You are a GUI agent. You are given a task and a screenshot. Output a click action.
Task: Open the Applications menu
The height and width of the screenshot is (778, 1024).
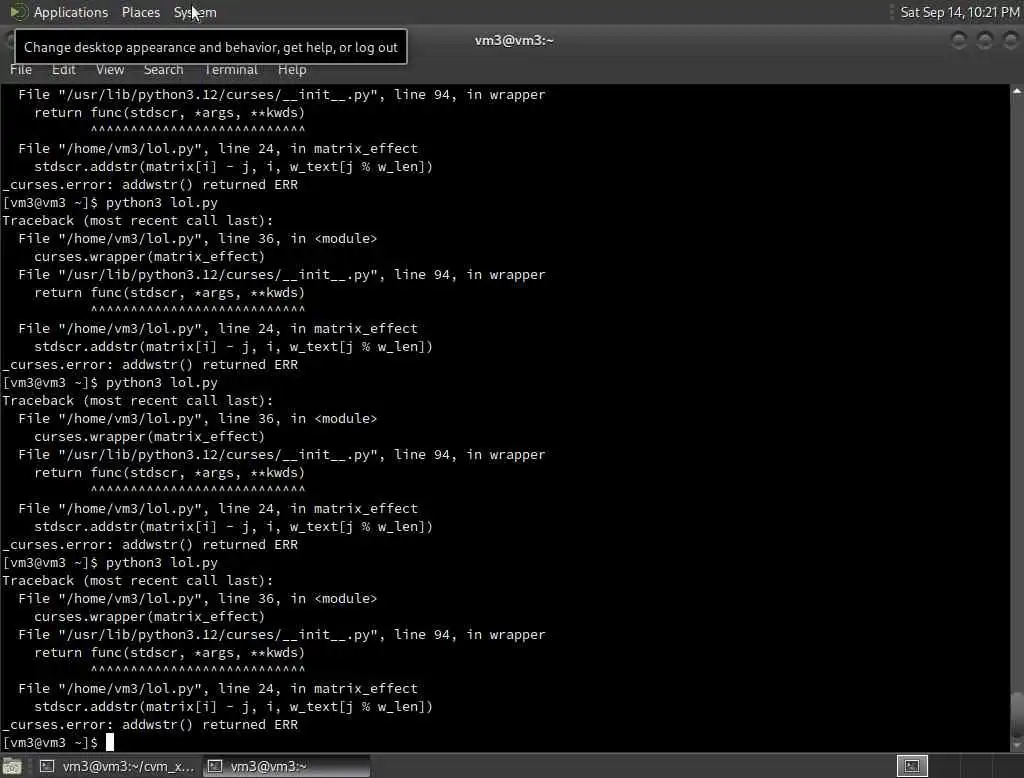tap(71, 12)
